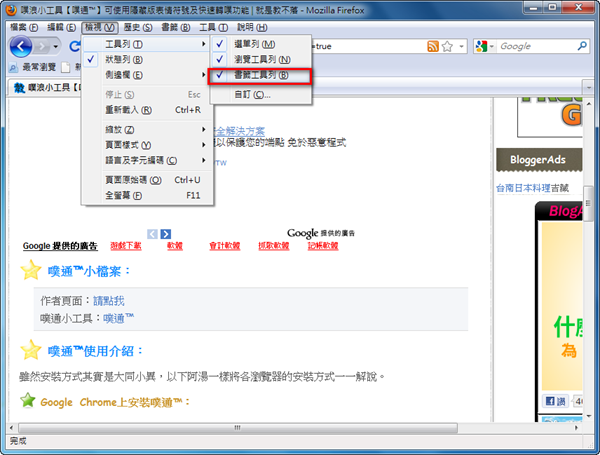Screen dimensions: 600x455
Task: Click the 遊戲下載 ad link
Action: [126, 246]
